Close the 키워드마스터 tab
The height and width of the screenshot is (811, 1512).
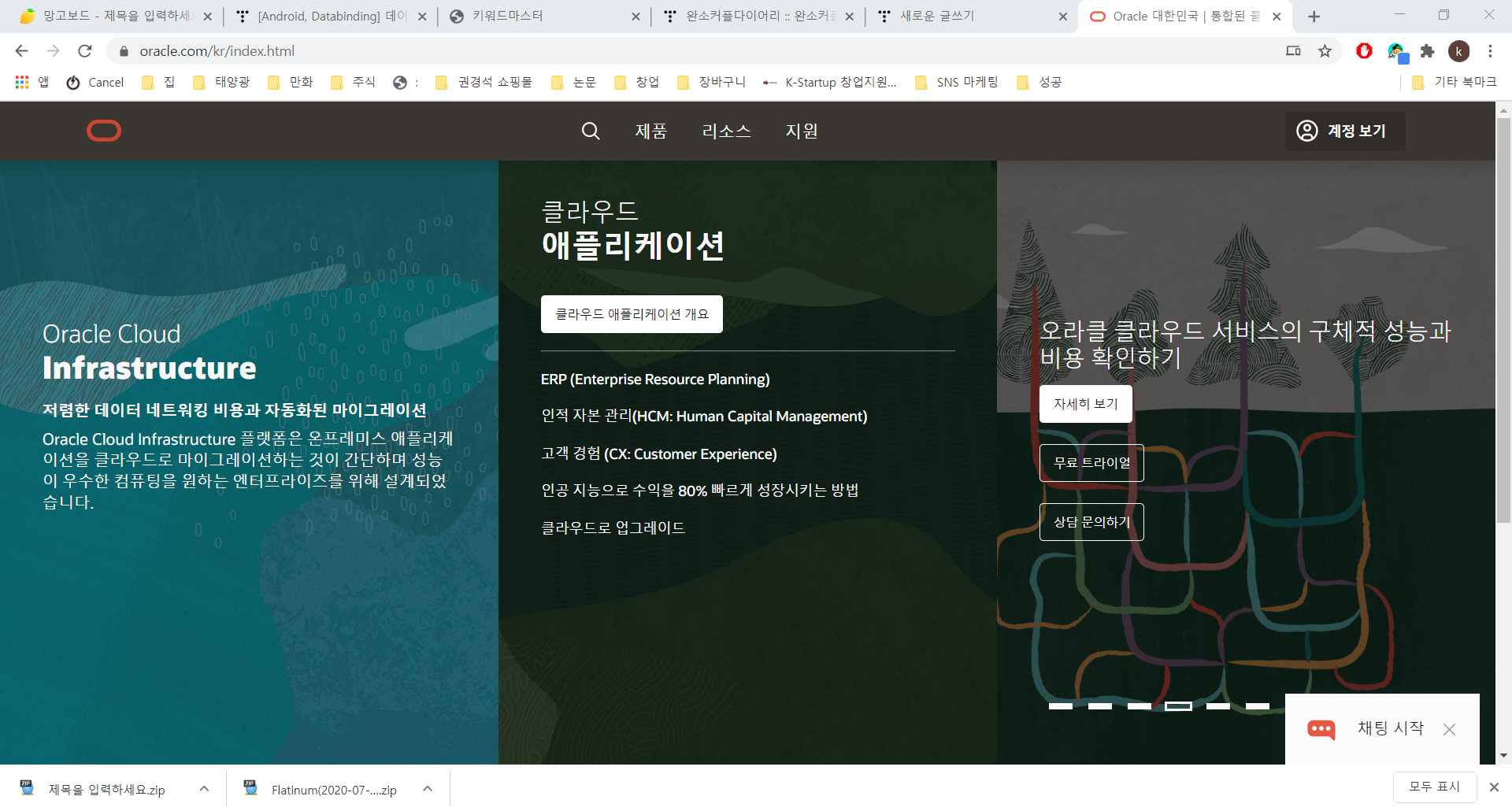[636, 17]
